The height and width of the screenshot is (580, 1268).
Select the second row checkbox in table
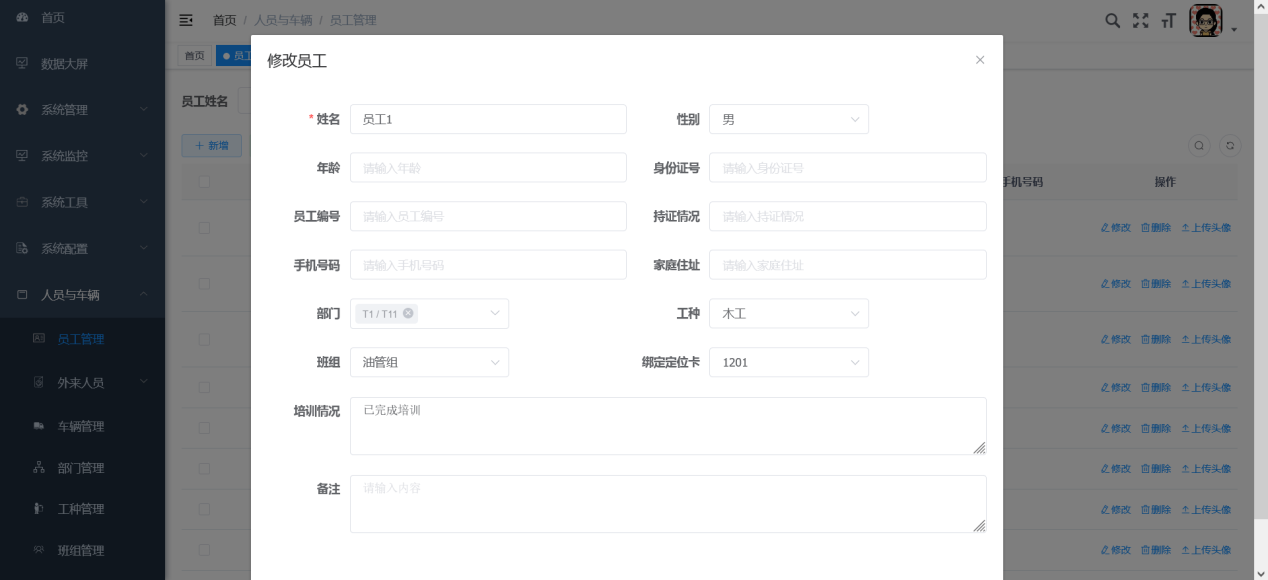pyautogui.click(x=204, y=284)
